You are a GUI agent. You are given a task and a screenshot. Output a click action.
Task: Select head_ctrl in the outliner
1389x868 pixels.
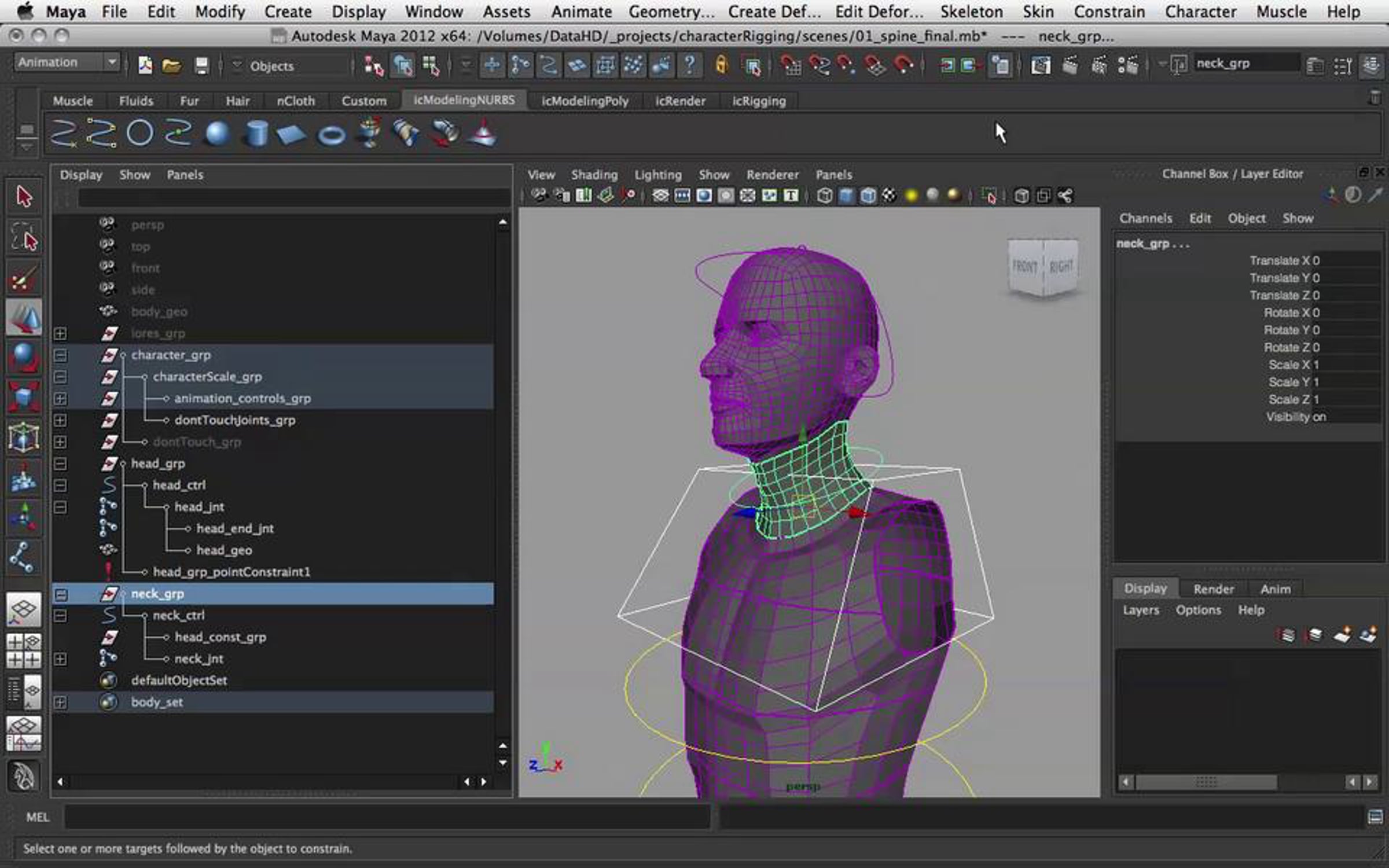(179, 486)
